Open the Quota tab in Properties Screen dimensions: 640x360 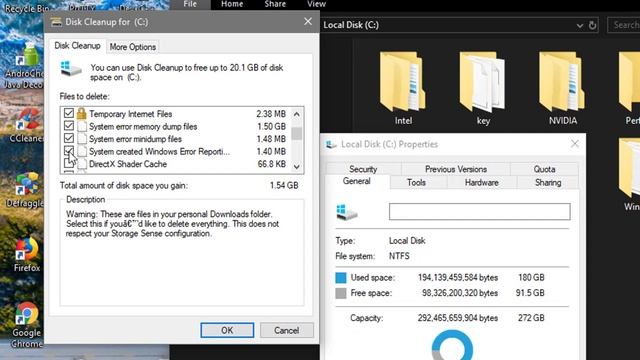(x=544, y=169)
